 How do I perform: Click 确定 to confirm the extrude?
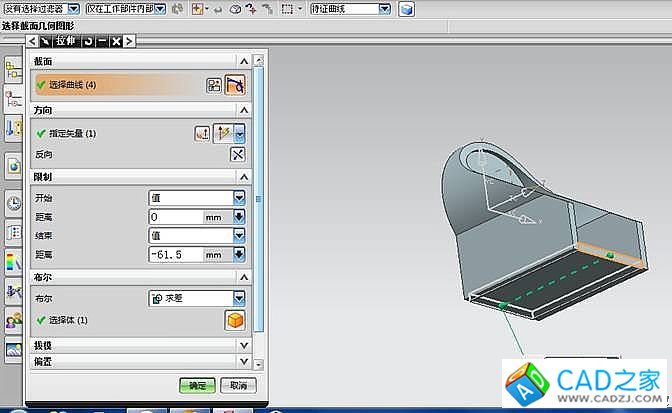[x=197, y=385]
